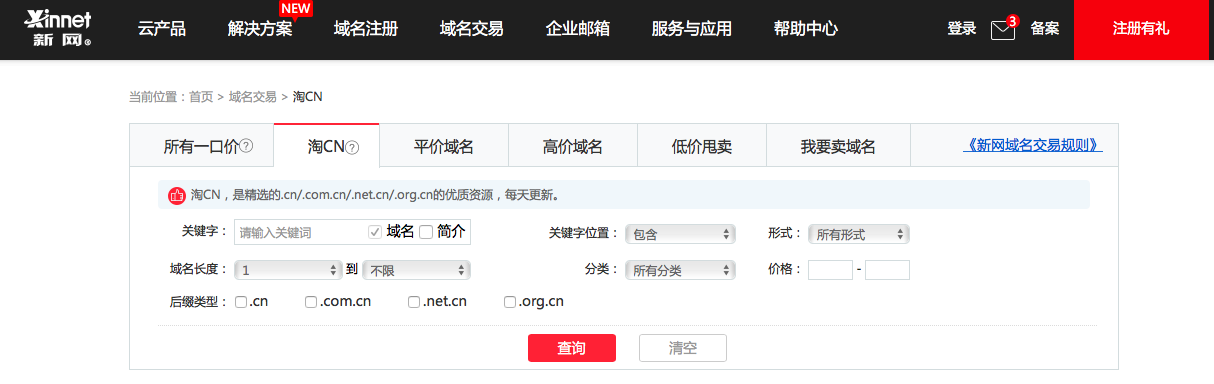Click the Xinnet 新网 logo
1214x384 pixels.
[57, 29]
